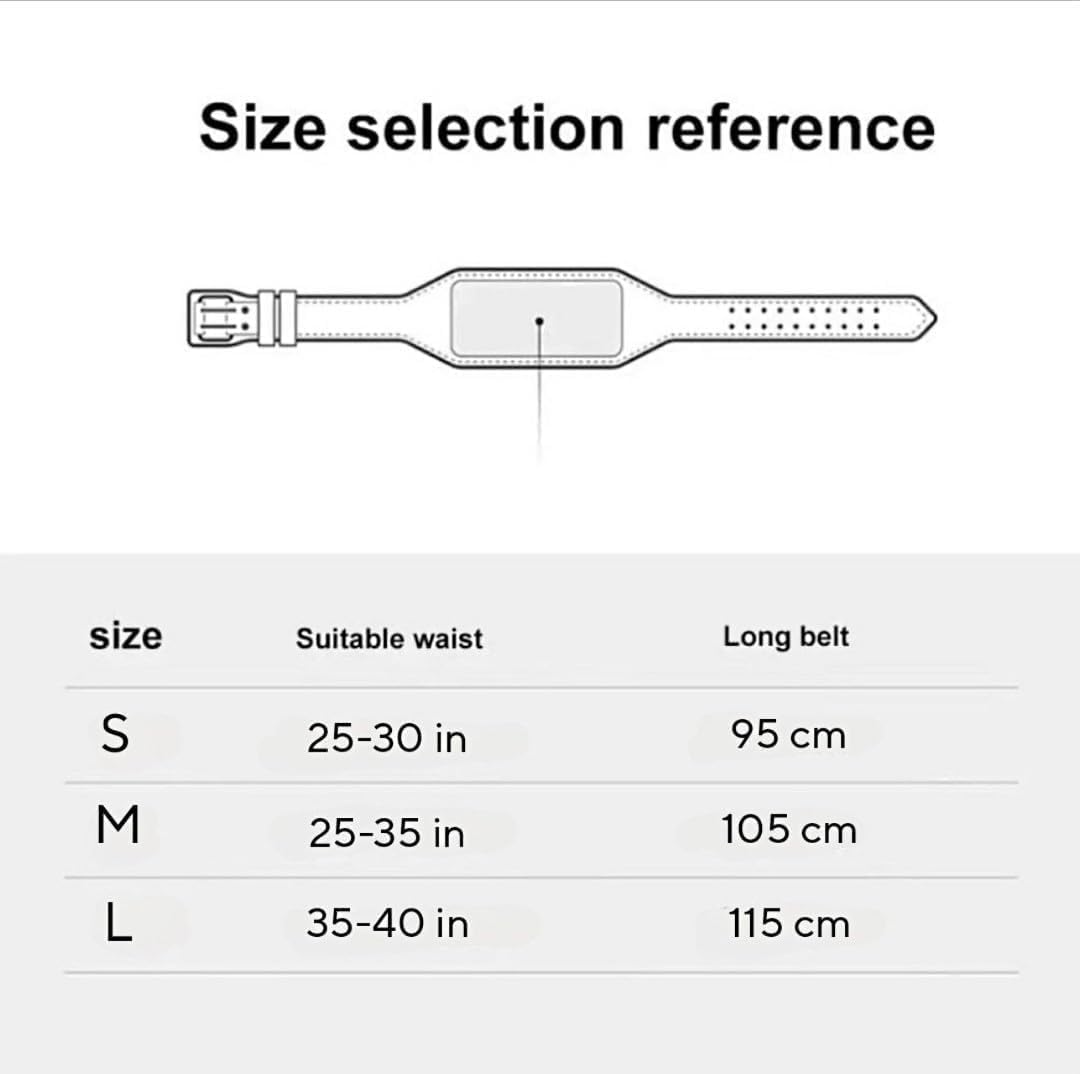Select the S size row label

116,735
